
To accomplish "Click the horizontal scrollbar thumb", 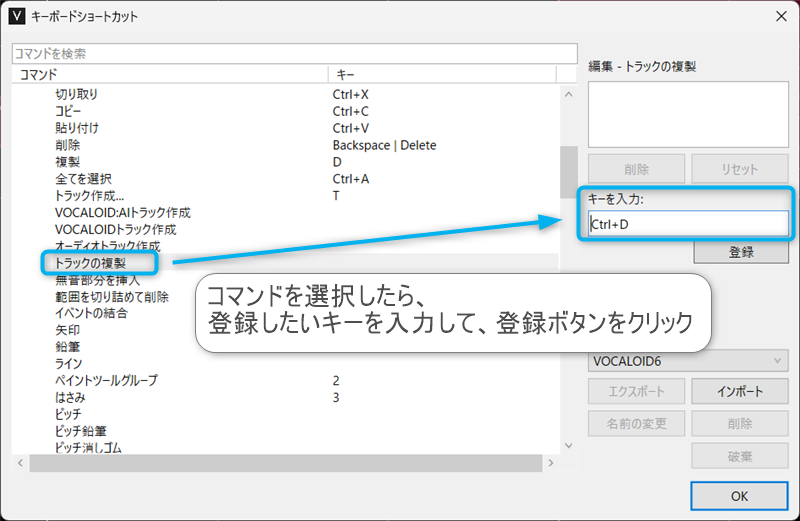I will click(x=286, y=463).
